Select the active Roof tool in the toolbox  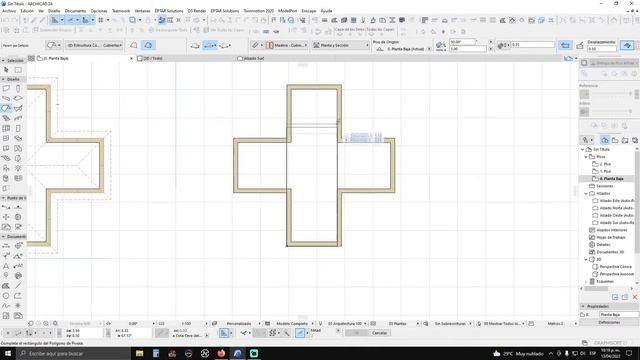tap(6, 108)
